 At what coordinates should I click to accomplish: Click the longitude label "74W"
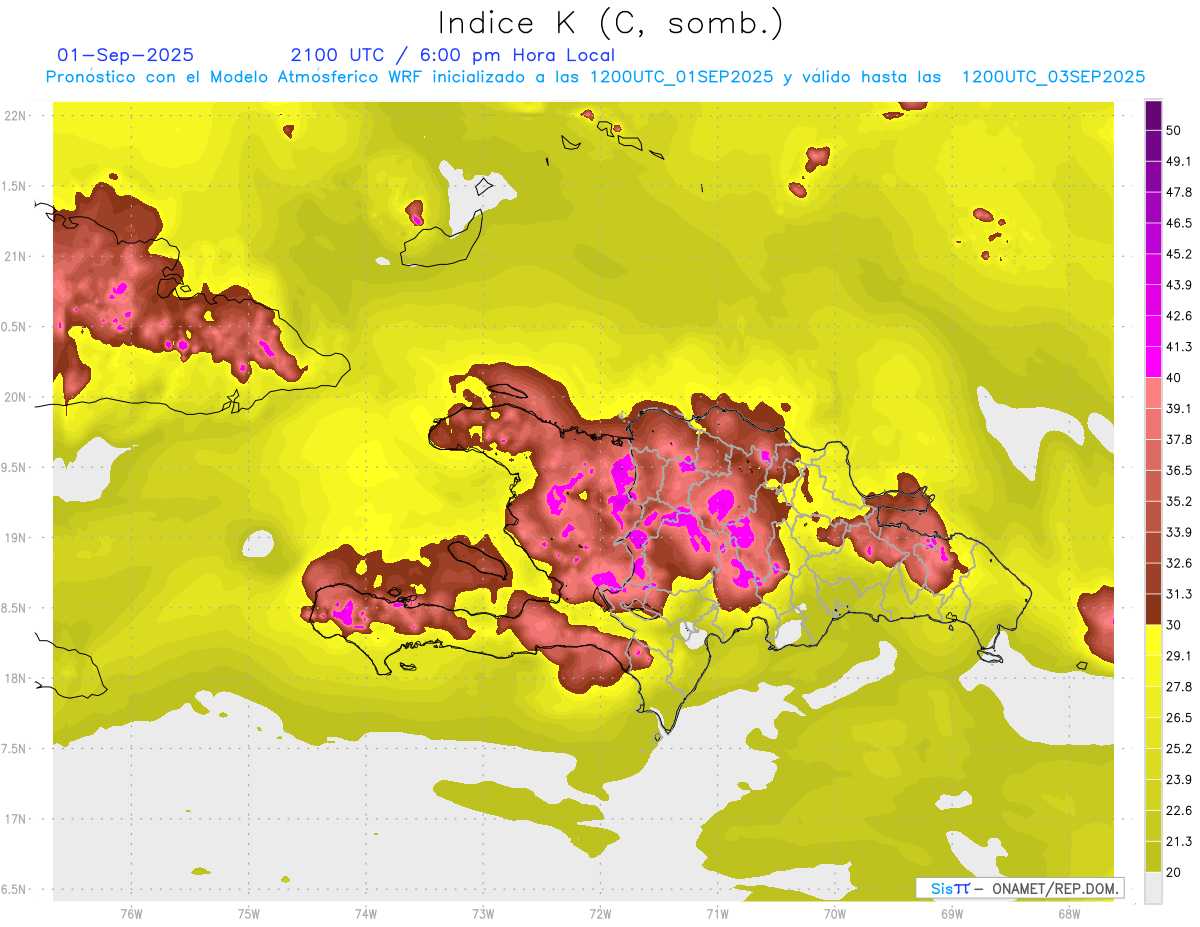click(366, 914)
